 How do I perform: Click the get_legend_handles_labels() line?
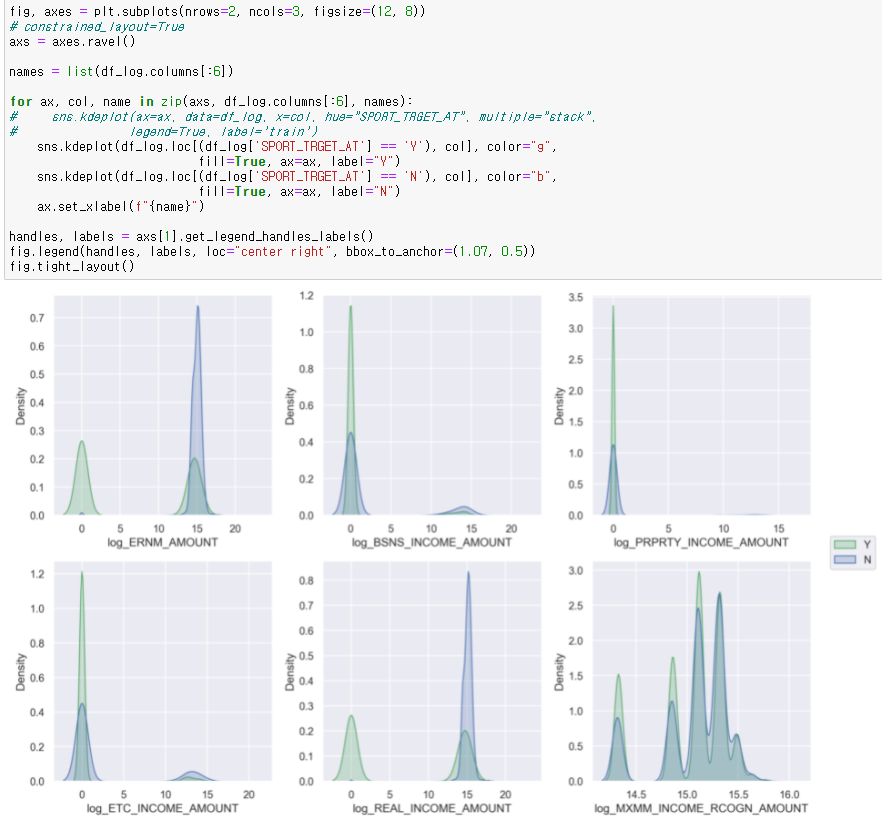(191, 237)
